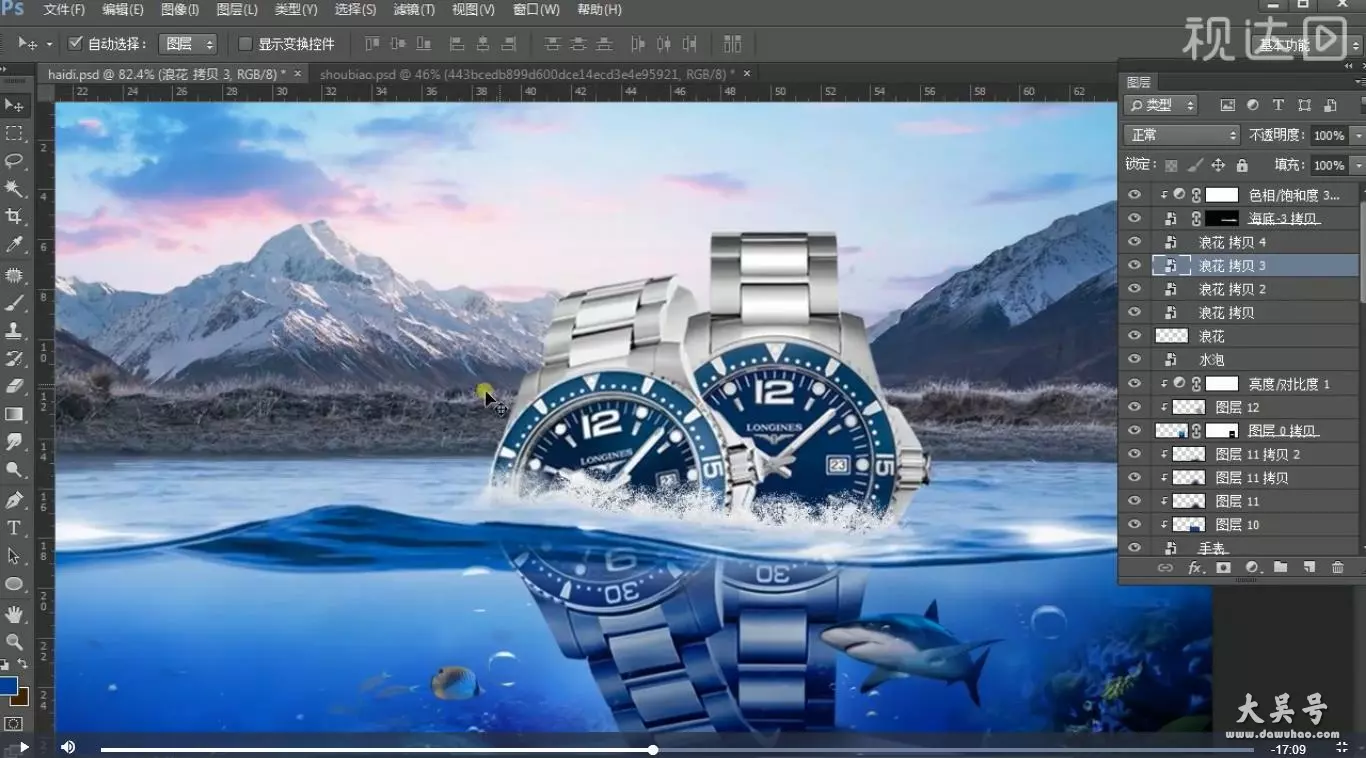Delete the selected layer
The image size is (1366, 758).
click(x=1338, y=568)
